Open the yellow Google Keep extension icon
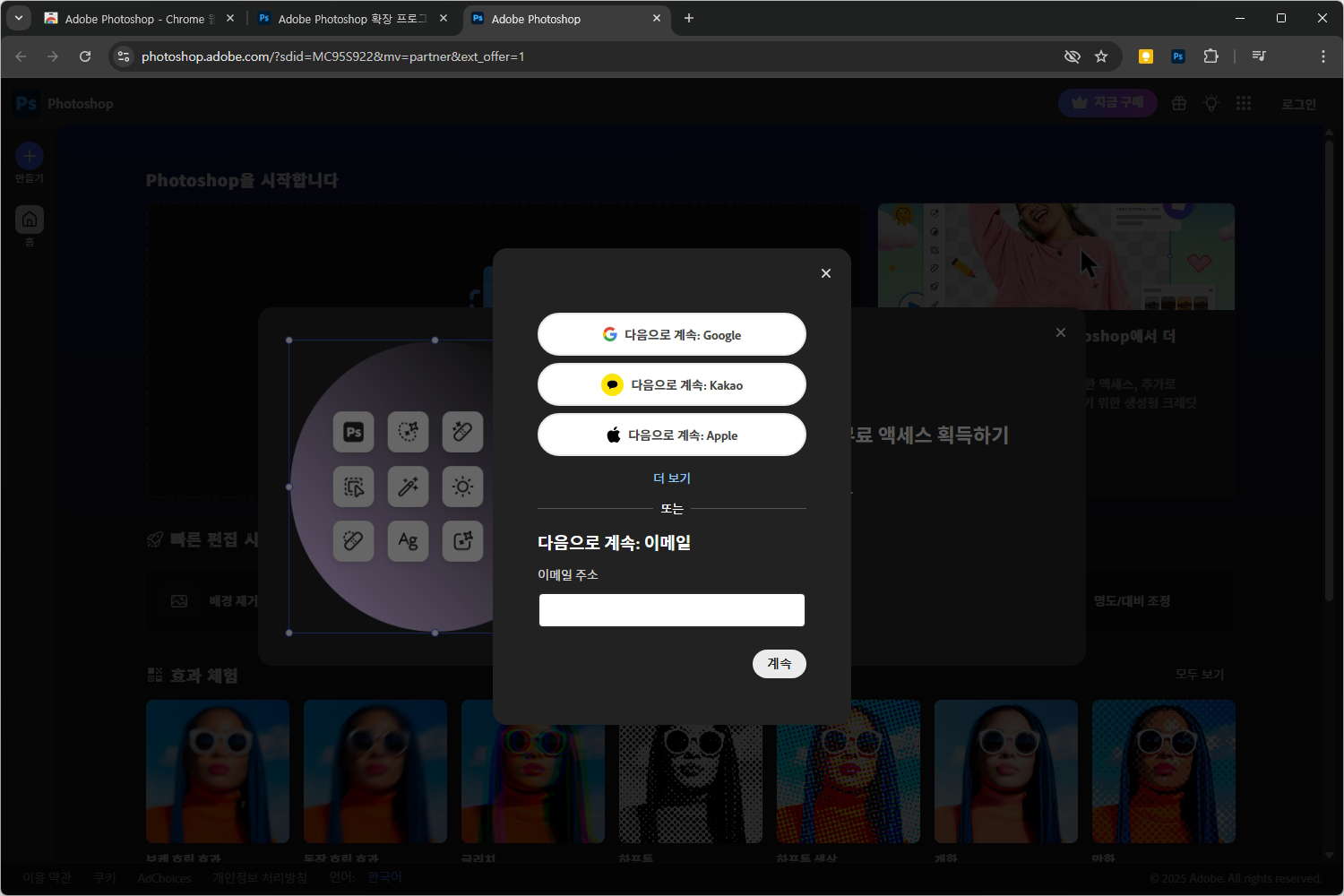 [1145, 56]
